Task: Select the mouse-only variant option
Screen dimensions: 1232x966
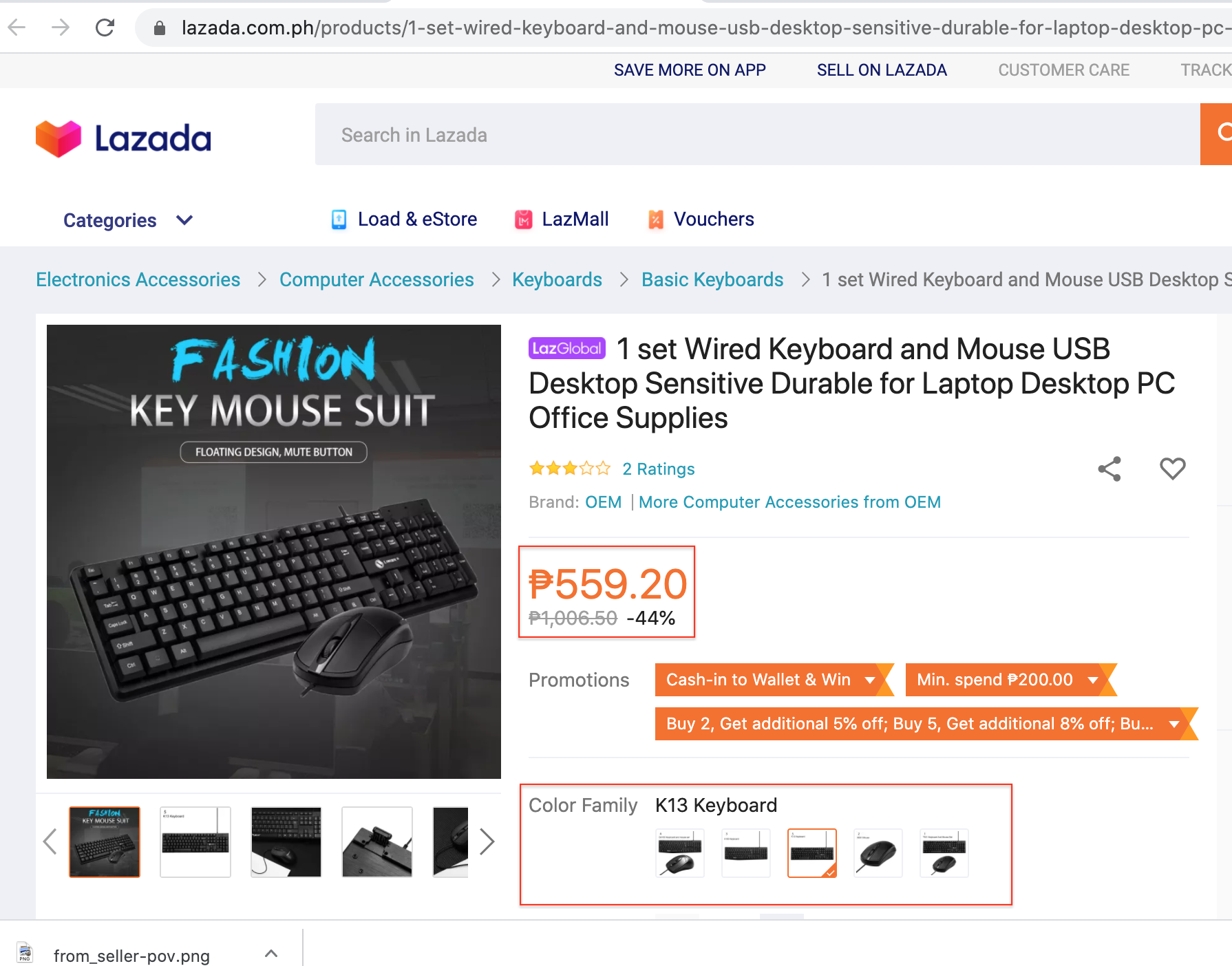Action: coord(878,853)
